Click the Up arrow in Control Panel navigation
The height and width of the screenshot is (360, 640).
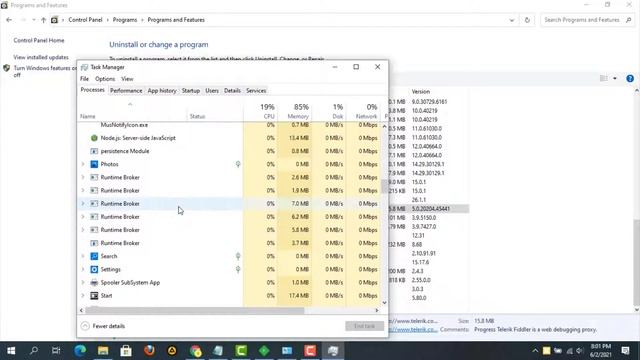click(43, 20)
